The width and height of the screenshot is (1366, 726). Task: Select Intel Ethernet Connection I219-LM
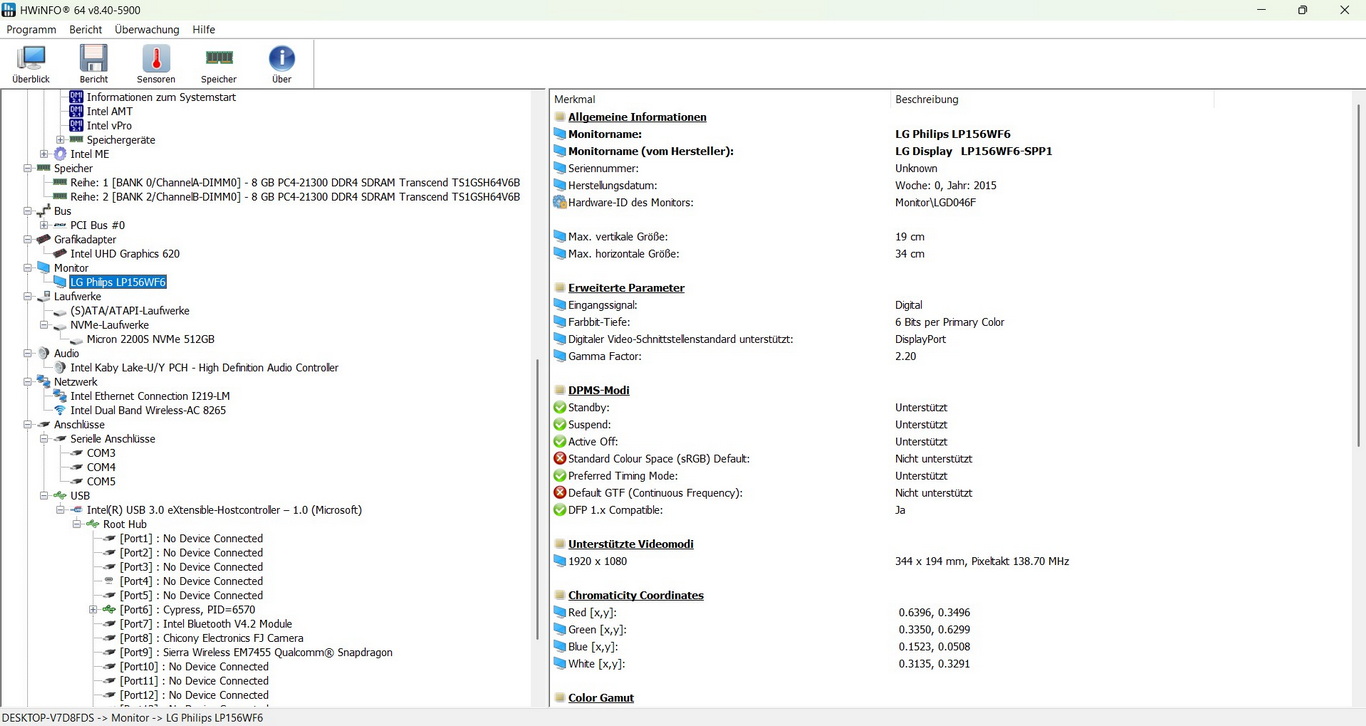tap(150, 397)
